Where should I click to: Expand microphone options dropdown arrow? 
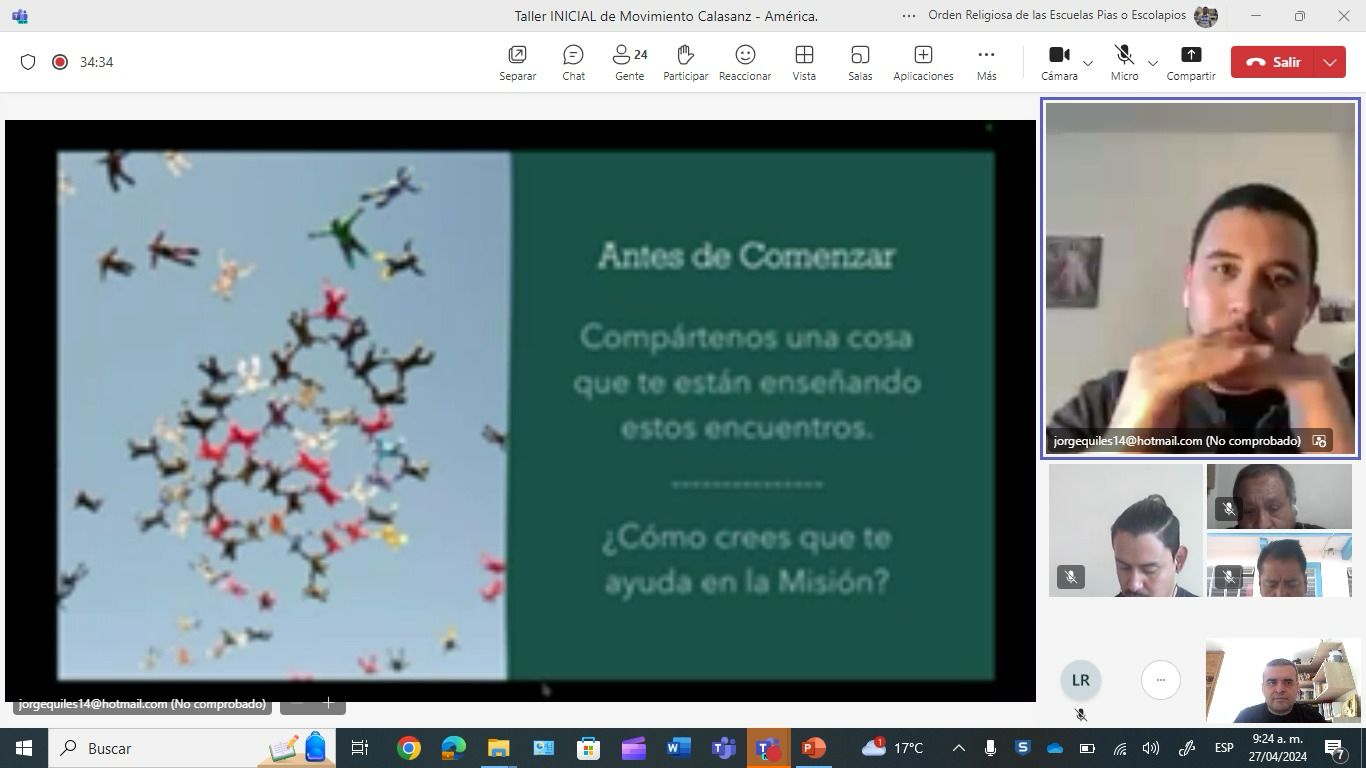(x=1152, y=63)
